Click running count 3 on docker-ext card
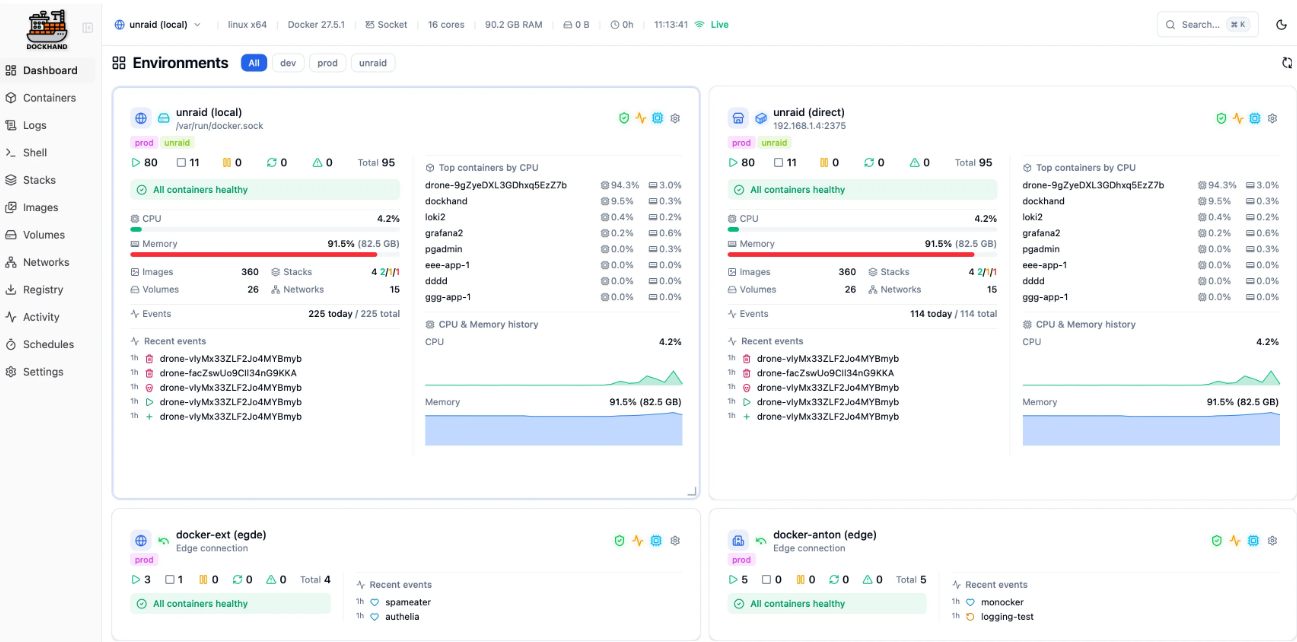 [141, 579]
